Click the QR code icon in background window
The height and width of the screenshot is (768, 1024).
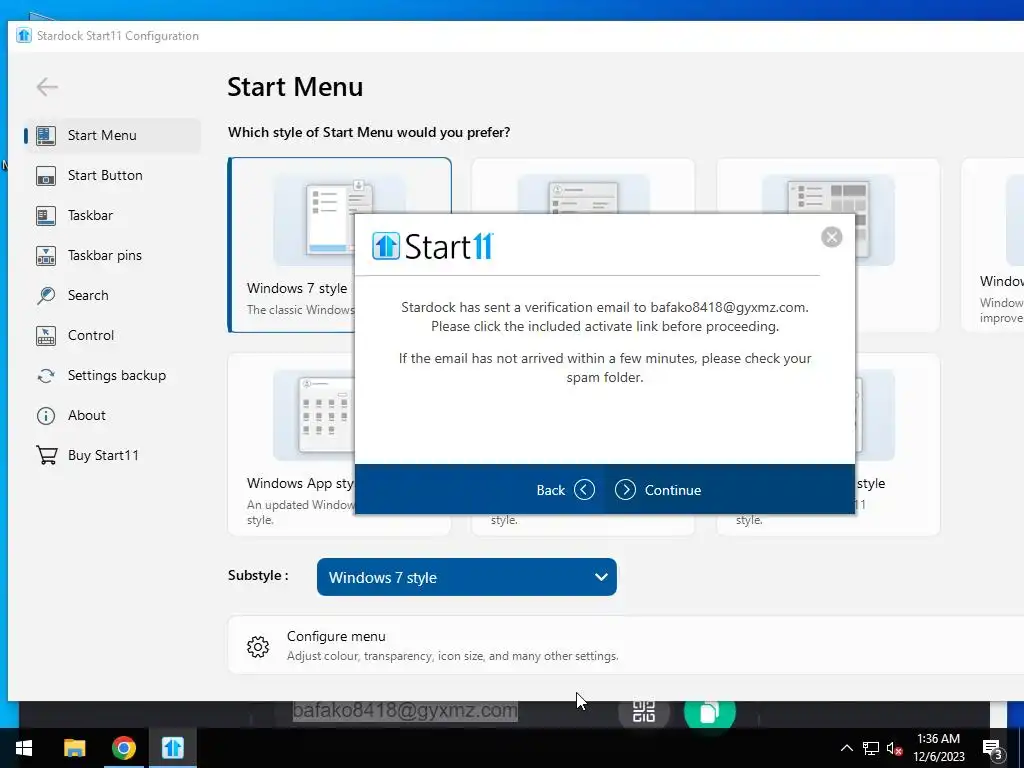click(644, 712)
